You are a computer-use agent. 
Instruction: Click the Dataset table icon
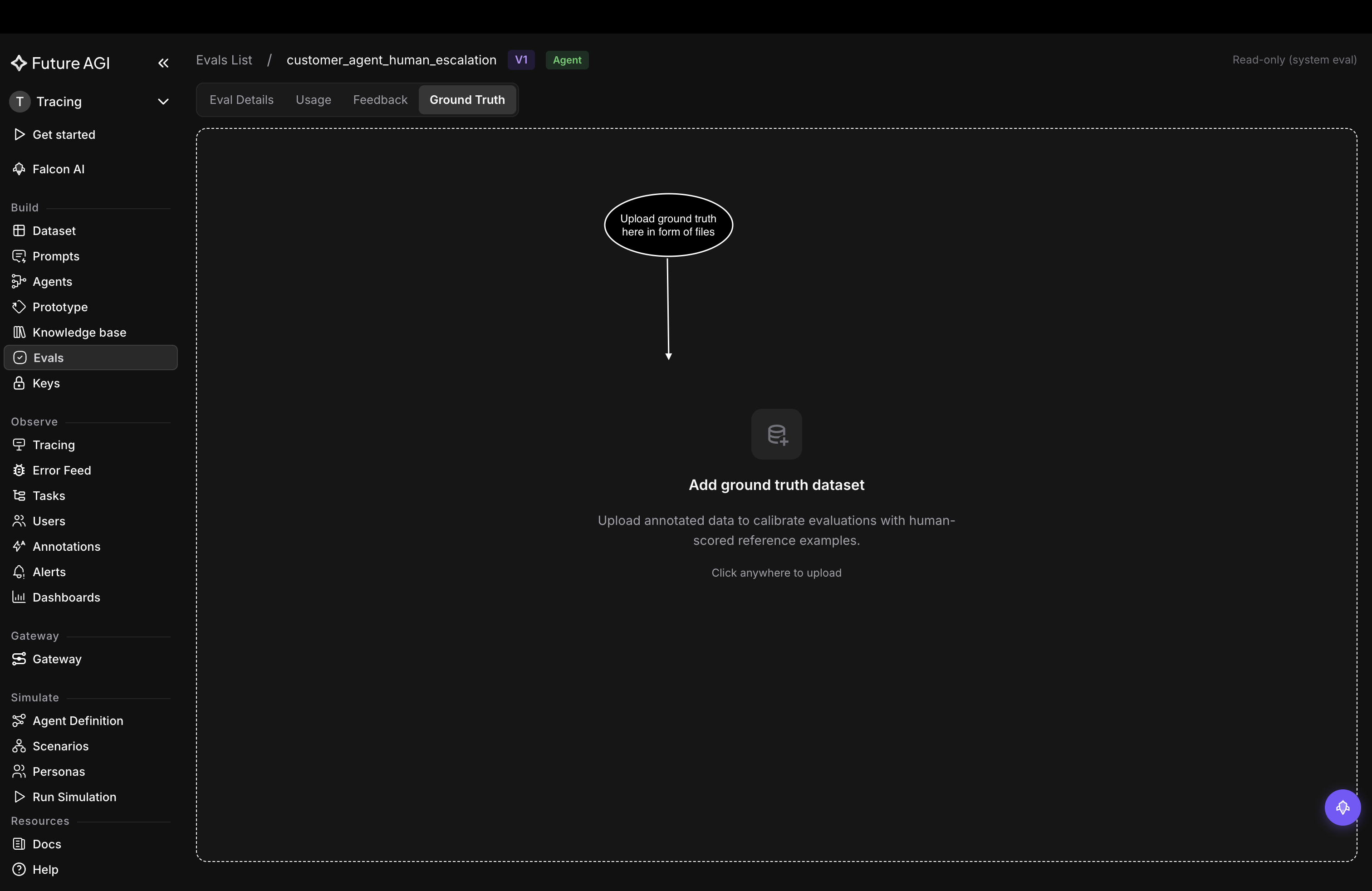19,230
